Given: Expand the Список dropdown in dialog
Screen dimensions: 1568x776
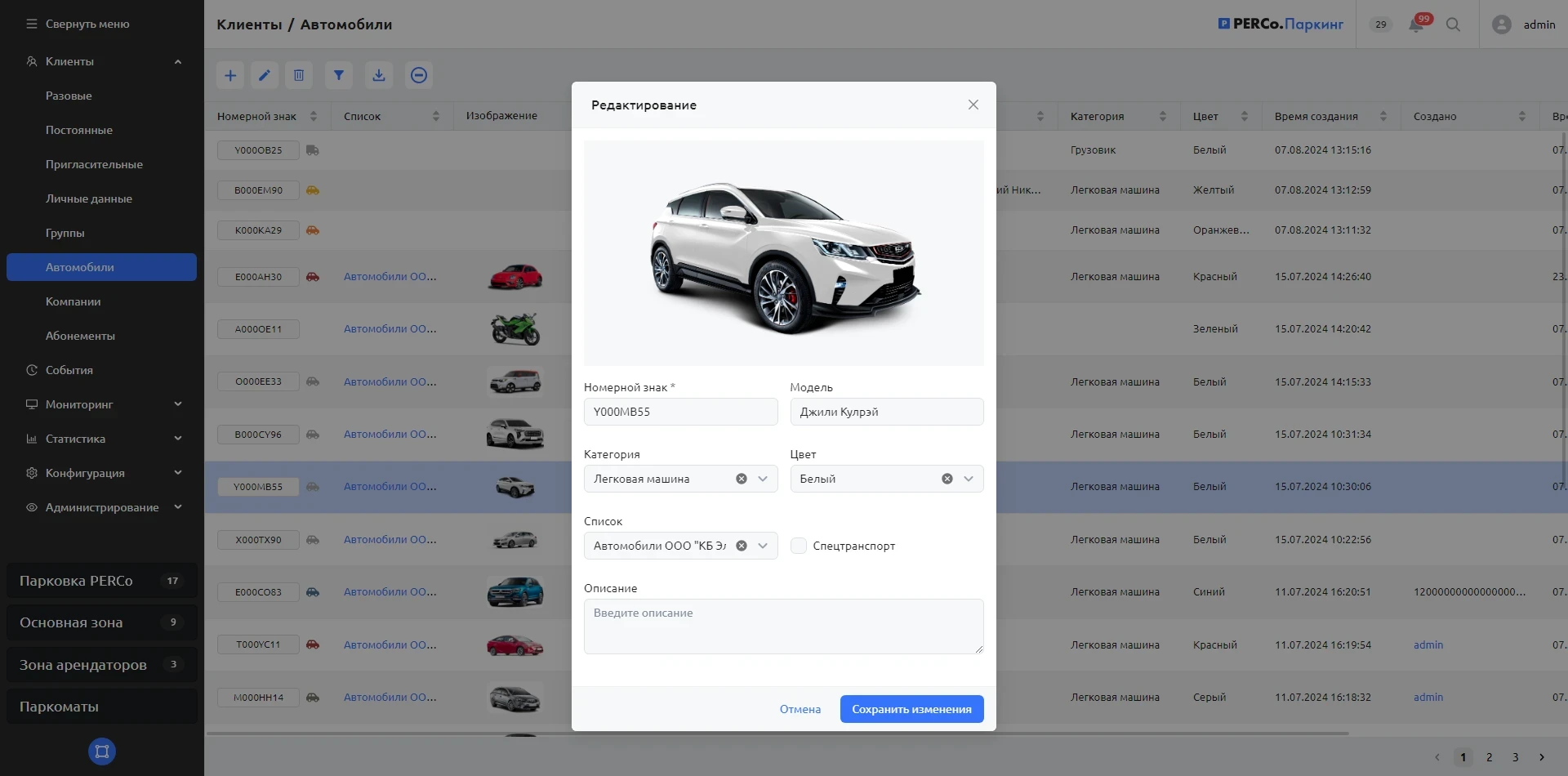Looking at the screenshot, I should pos(763,546).
